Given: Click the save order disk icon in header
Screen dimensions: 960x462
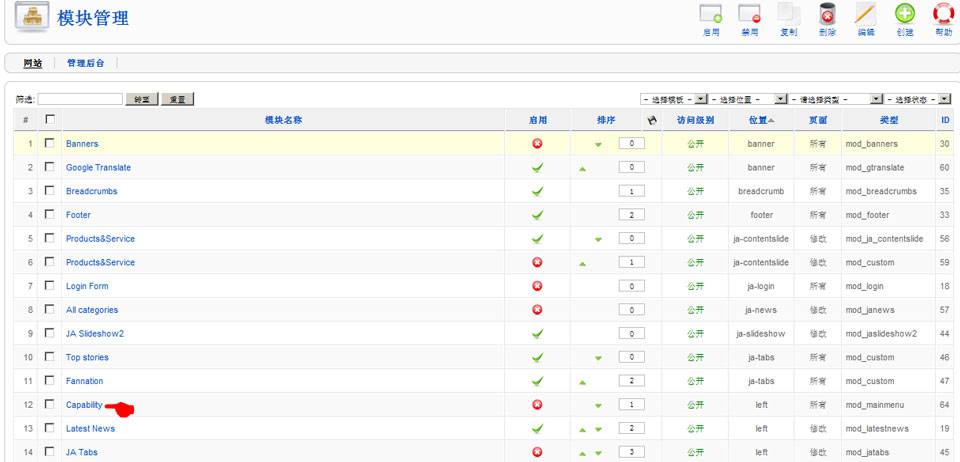Looking at the screenshot, I should (x=652, y=120).
